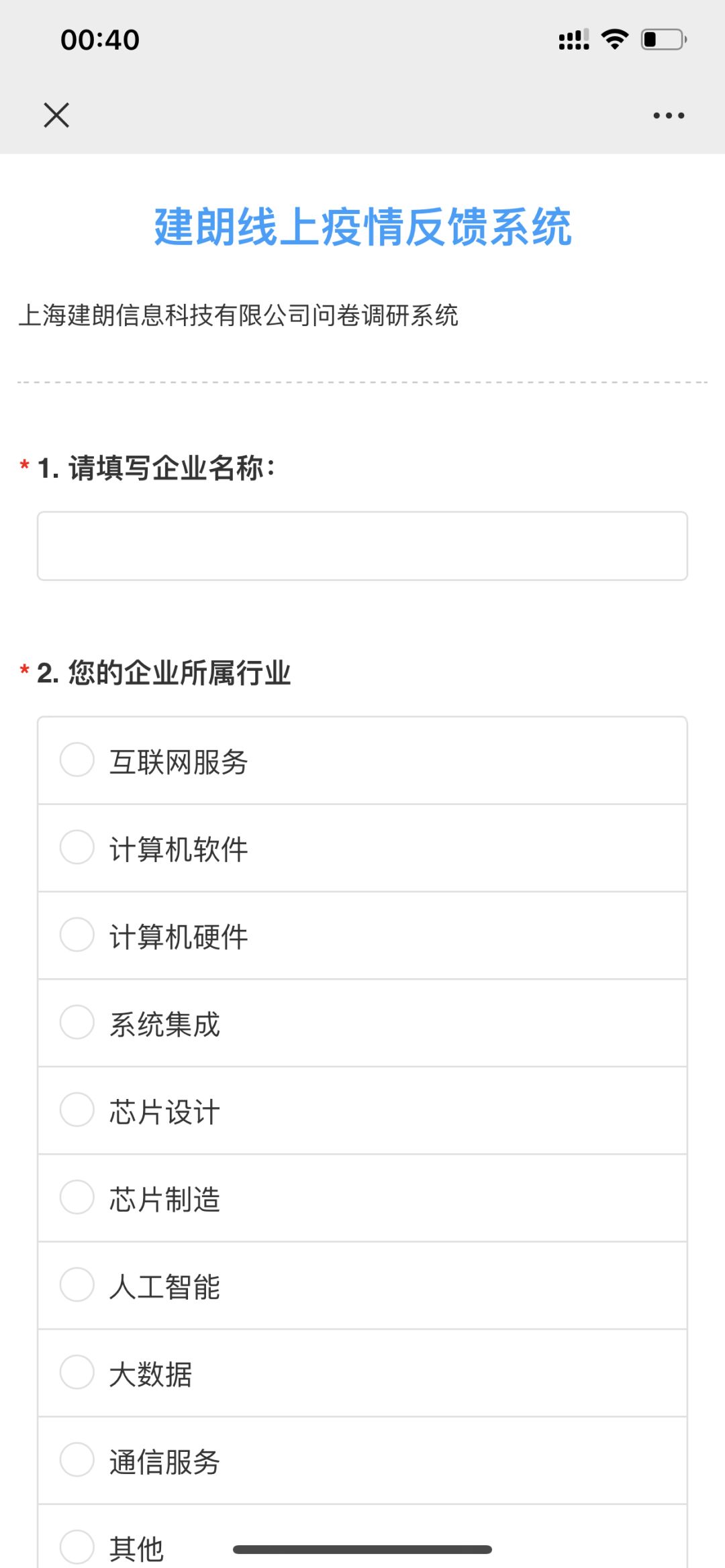Tap the cellular signal icon
The width and height of the screenshot is (725, 1568).
(x=574, y=40)
